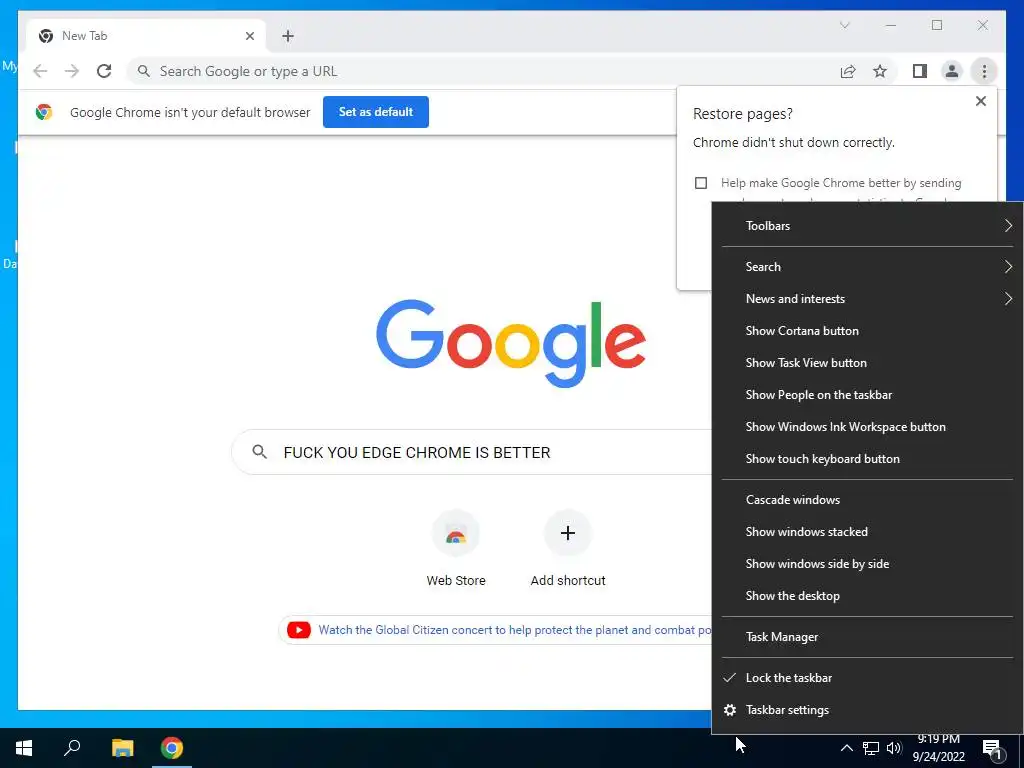Show hidden tray icons chevron

pyautogui.click(x=846, y=748)
